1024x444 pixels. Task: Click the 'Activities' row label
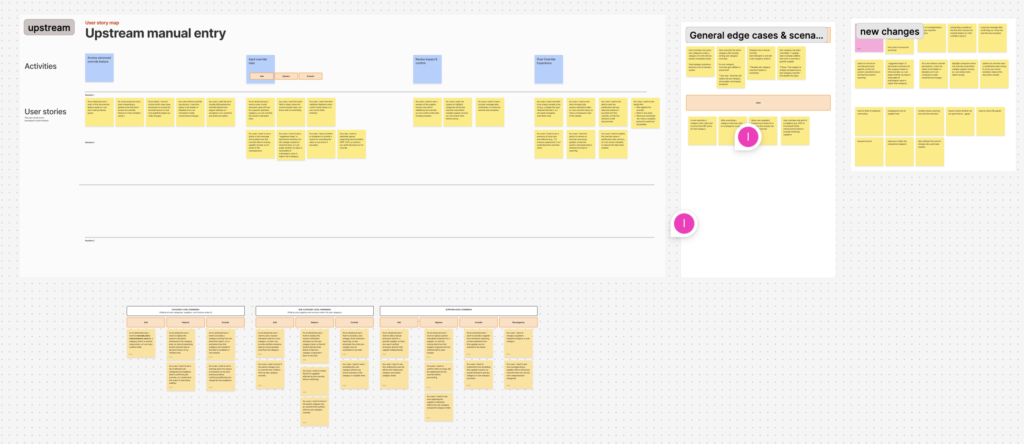click(x=41, y=66)
